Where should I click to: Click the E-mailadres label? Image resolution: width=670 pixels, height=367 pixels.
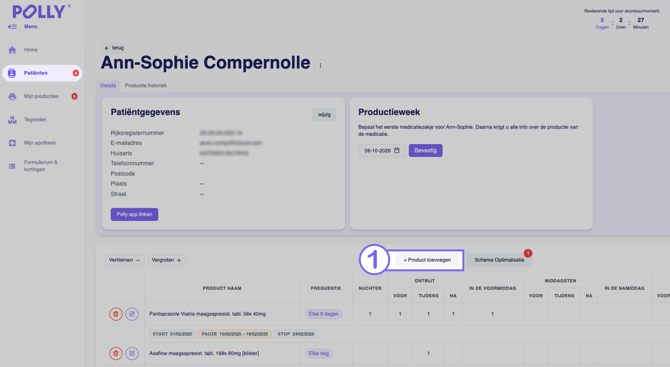click(126, 143)
